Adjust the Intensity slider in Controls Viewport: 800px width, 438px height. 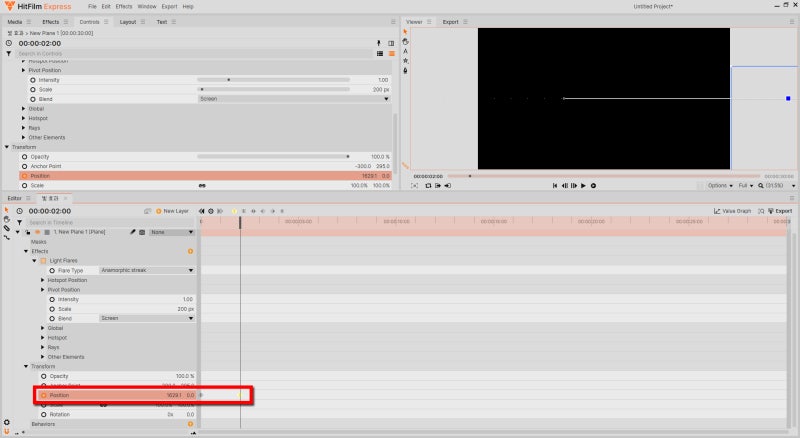pyautogui.click(x=273, y=80)
